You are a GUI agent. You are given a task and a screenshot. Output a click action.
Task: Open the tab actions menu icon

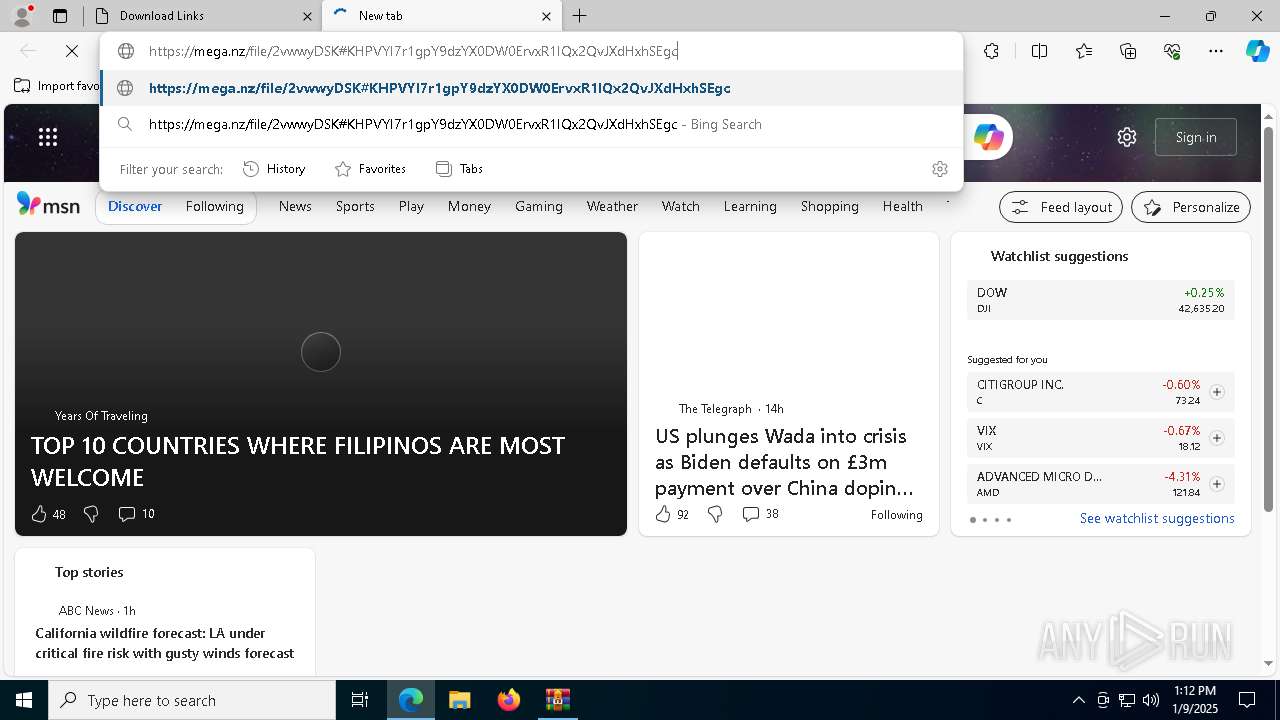pyautogui.click(x=60, y=16)
